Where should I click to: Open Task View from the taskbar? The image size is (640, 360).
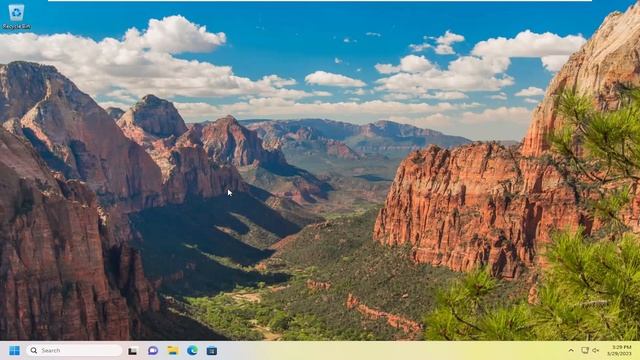pos(132,351)
